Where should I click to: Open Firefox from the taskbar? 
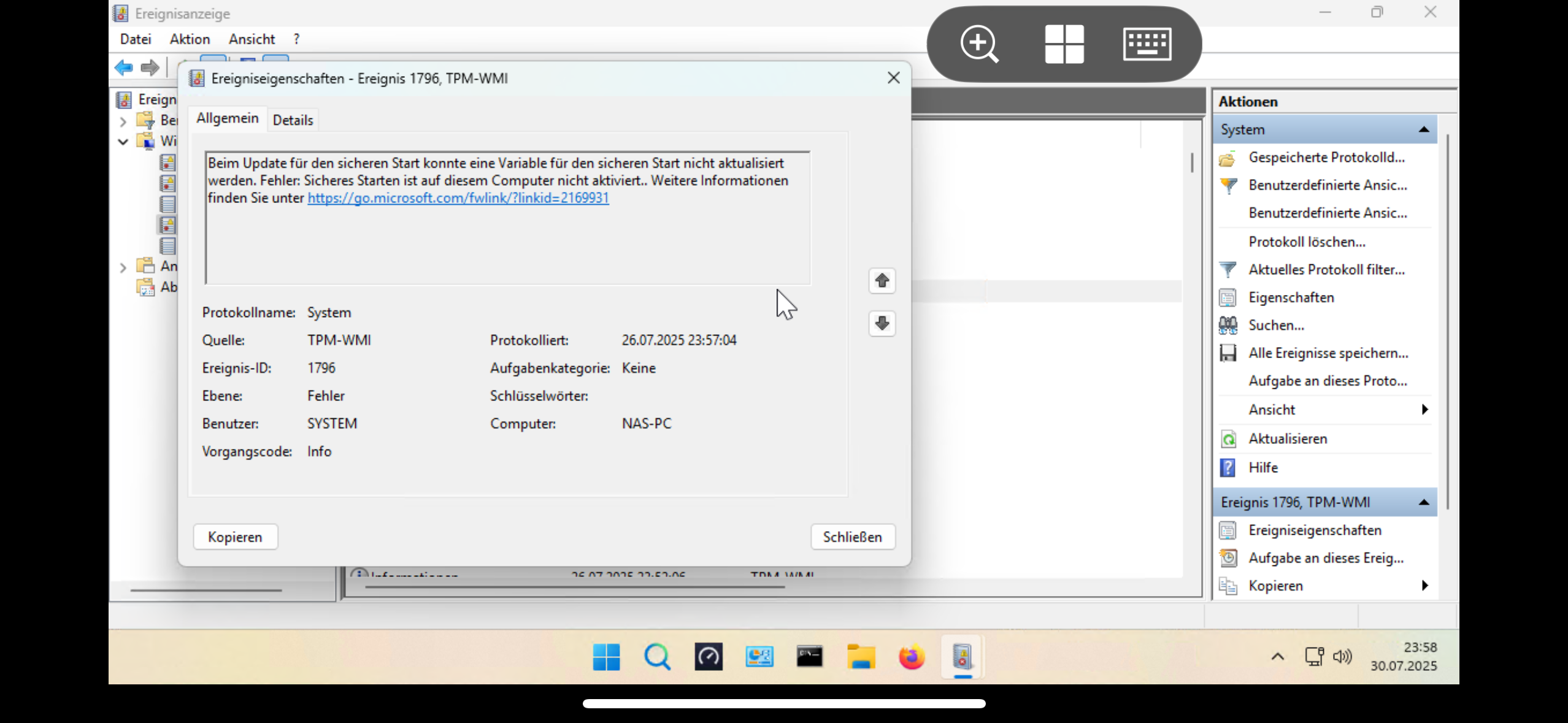click(x=911, y=657)
